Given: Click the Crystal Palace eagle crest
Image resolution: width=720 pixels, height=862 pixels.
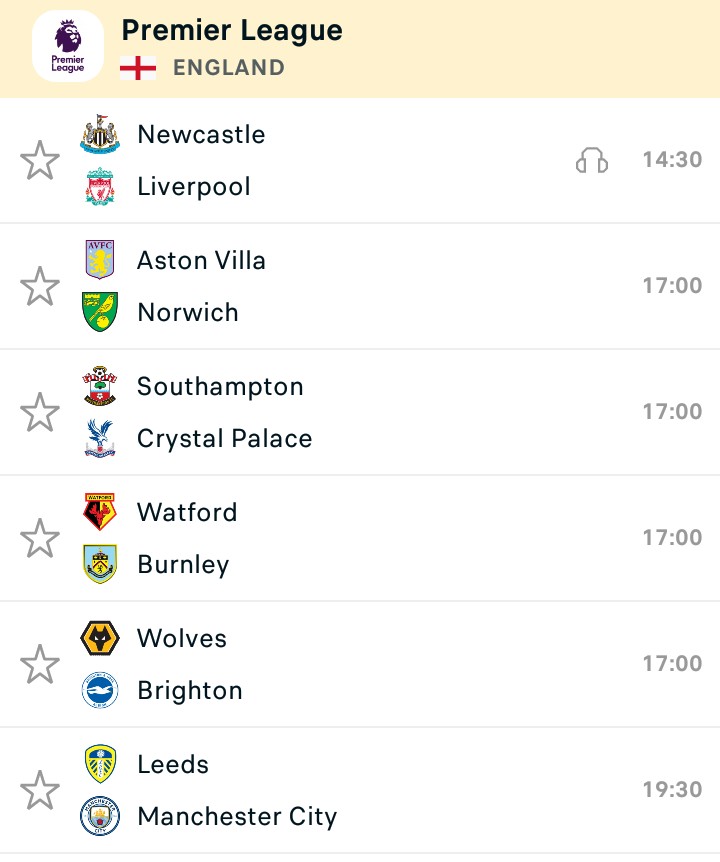Looking at the screenshot, I should click(99, 438).
